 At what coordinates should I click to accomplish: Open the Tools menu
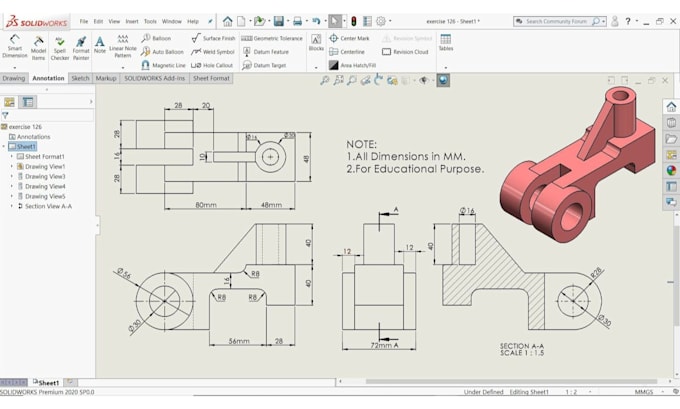(x=150, y=21)
